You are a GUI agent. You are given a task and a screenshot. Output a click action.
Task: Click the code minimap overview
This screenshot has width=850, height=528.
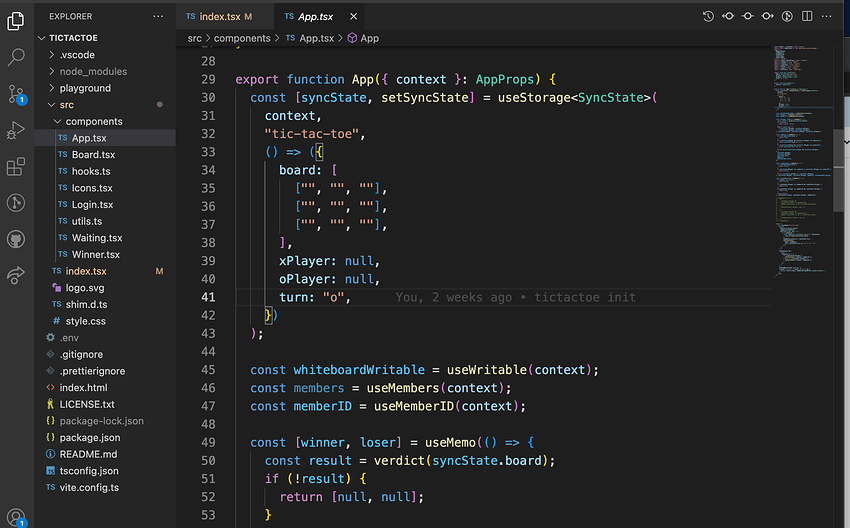[802, 163]
